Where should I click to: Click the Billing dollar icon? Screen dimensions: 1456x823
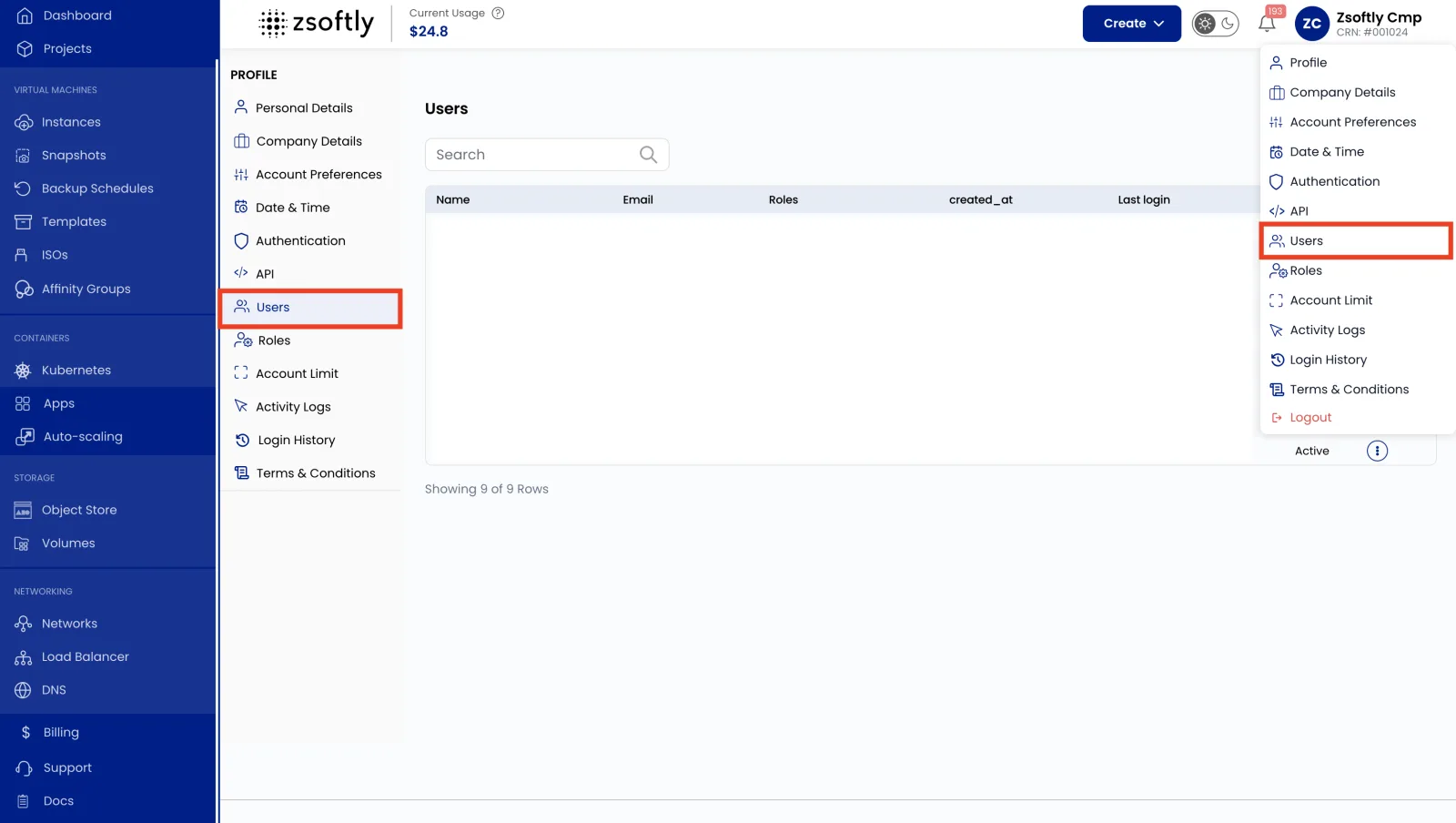(x=25, y=732)
